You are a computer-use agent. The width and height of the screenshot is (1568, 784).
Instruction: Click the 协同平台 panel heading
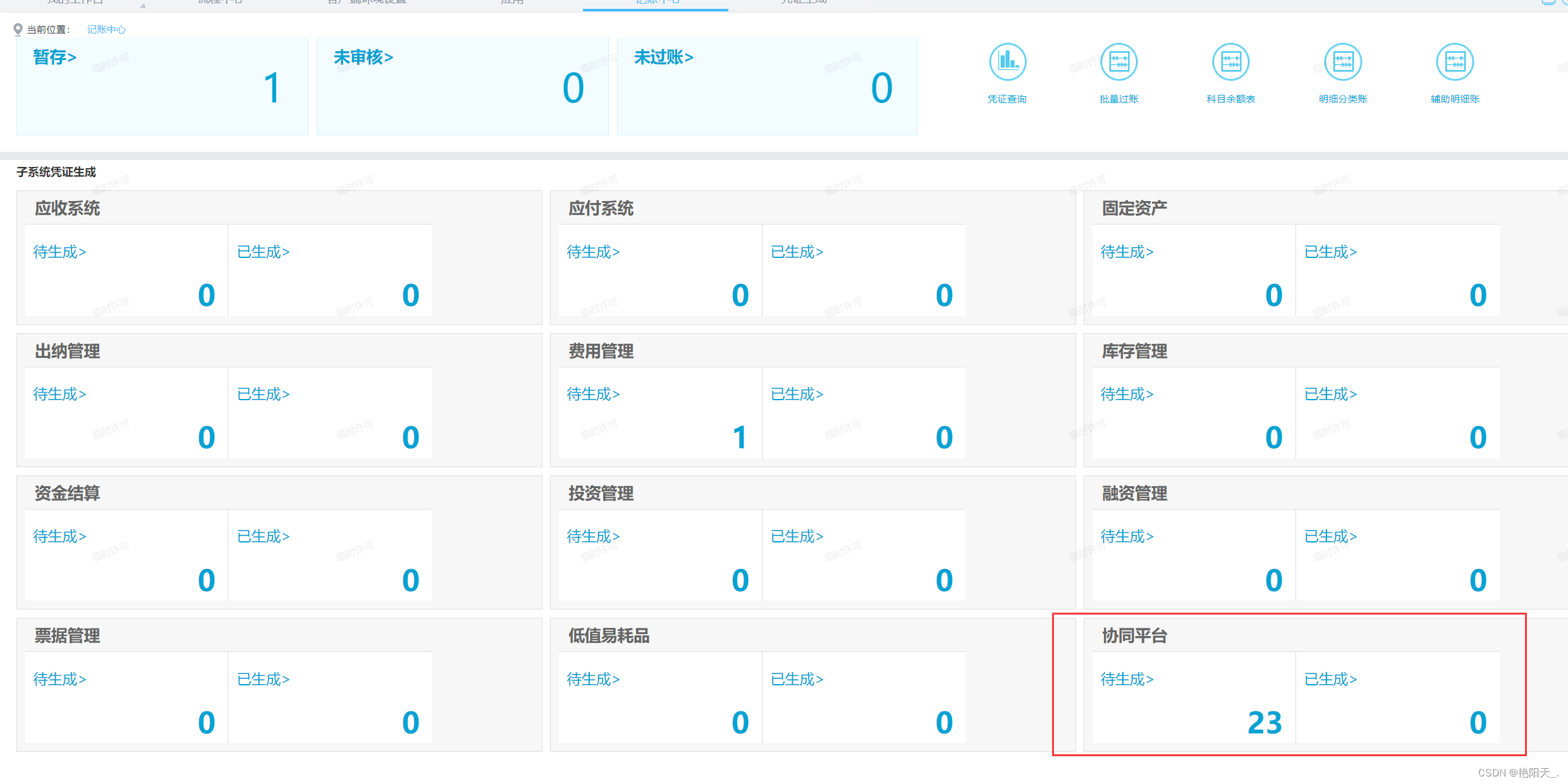tap(1135, 636)
